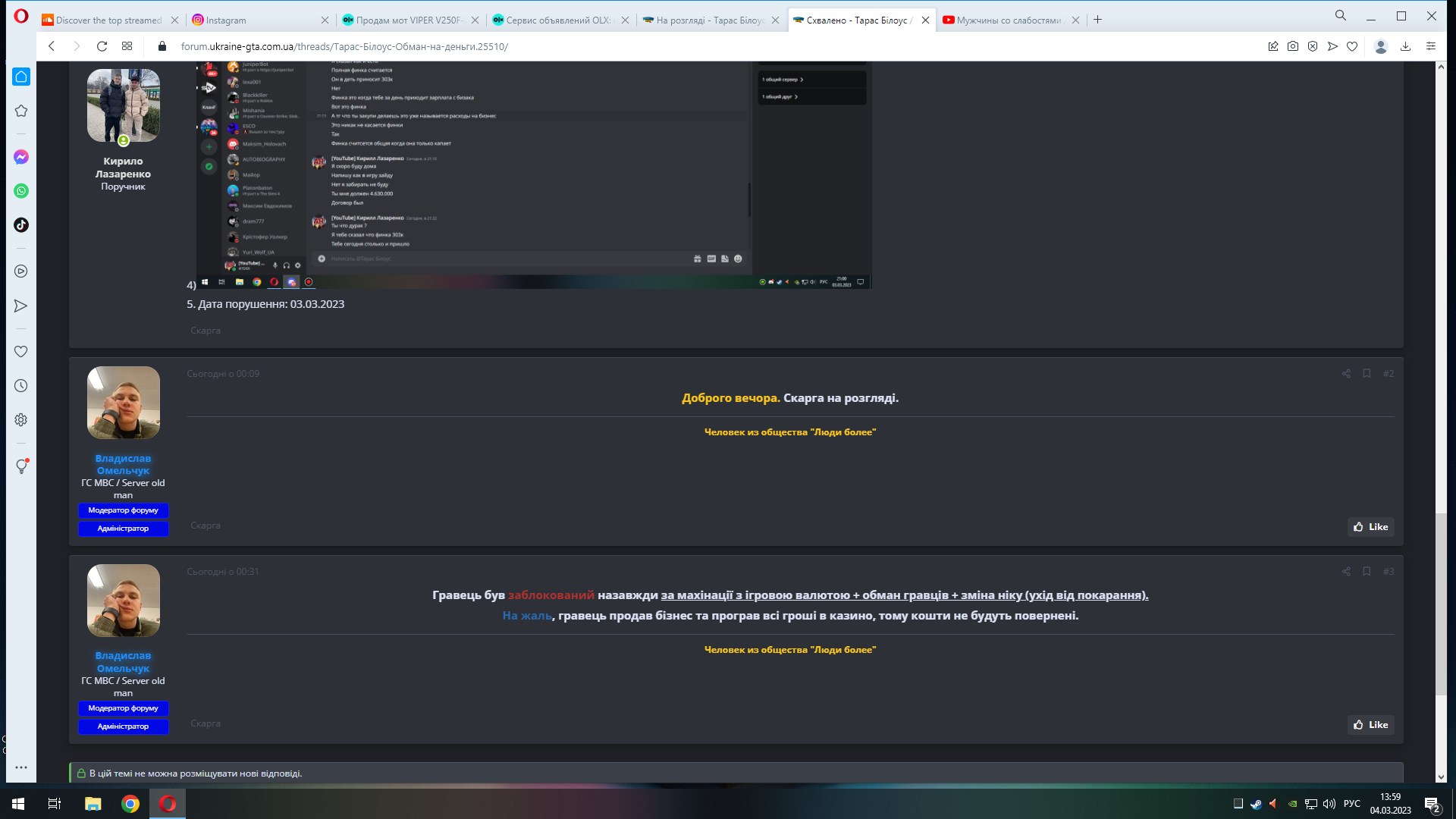Open permalink #2 post number
This screenshot has width=1456, height=819.
[x=1388, y=374]
